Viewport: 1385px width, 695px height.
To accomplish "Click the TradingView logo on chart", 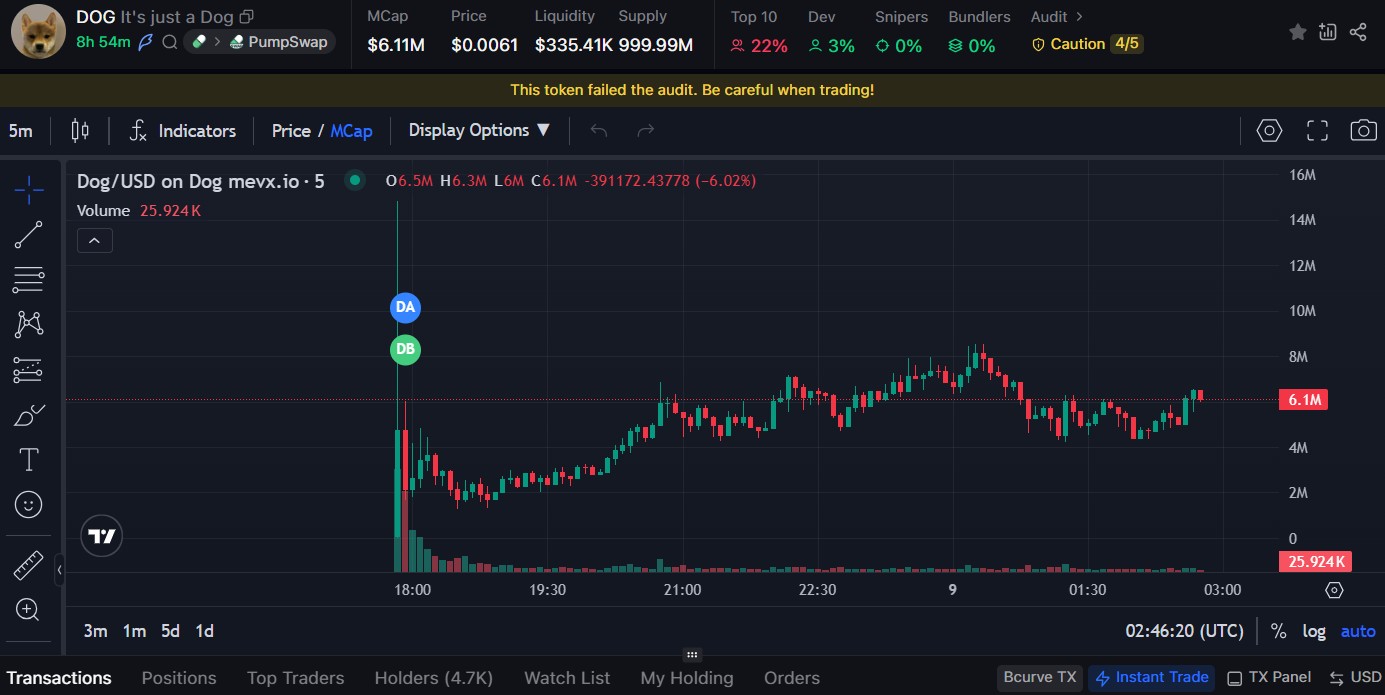I will [102, 536].
